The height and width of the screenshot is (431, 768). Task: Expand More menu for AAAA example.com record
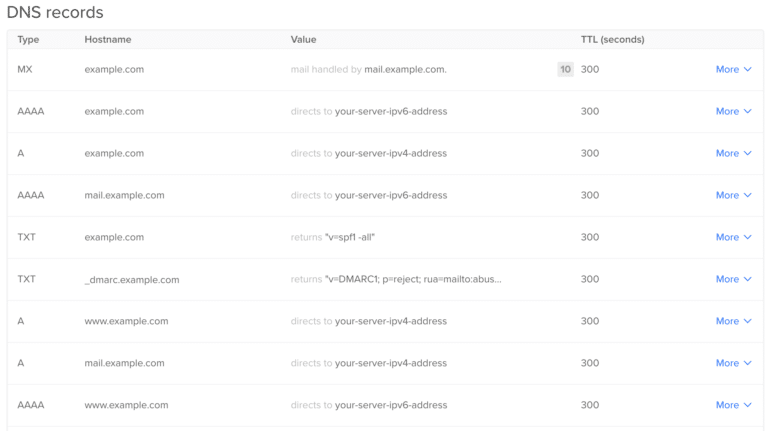click(733, 112)
